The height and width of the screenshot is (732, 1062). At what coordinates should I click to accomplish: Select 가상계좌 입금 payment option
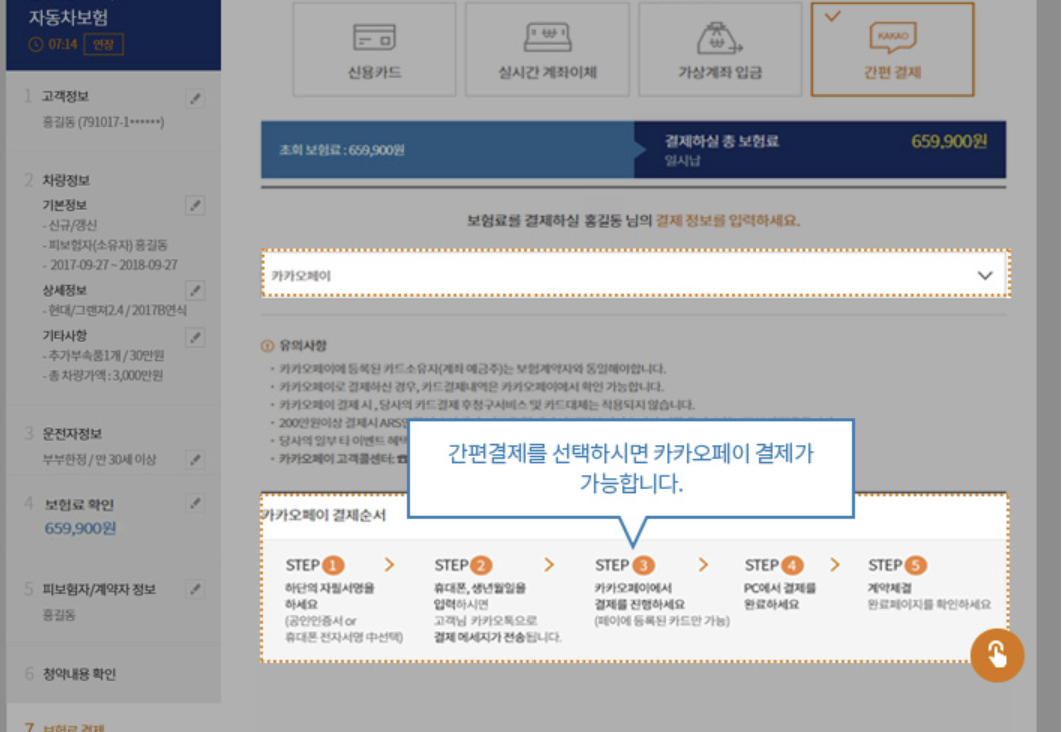(x=720, y=49)
